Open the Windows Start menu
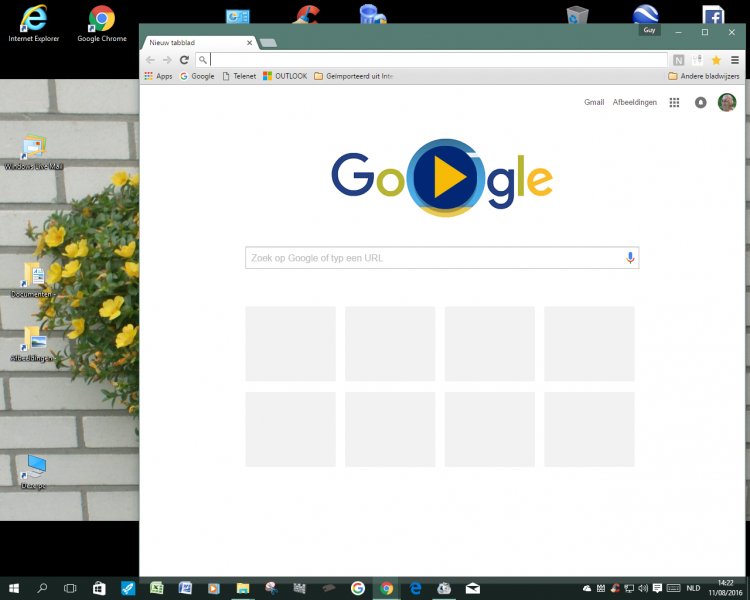The height and width of the screenshot is (600, 750). point(14,589)
